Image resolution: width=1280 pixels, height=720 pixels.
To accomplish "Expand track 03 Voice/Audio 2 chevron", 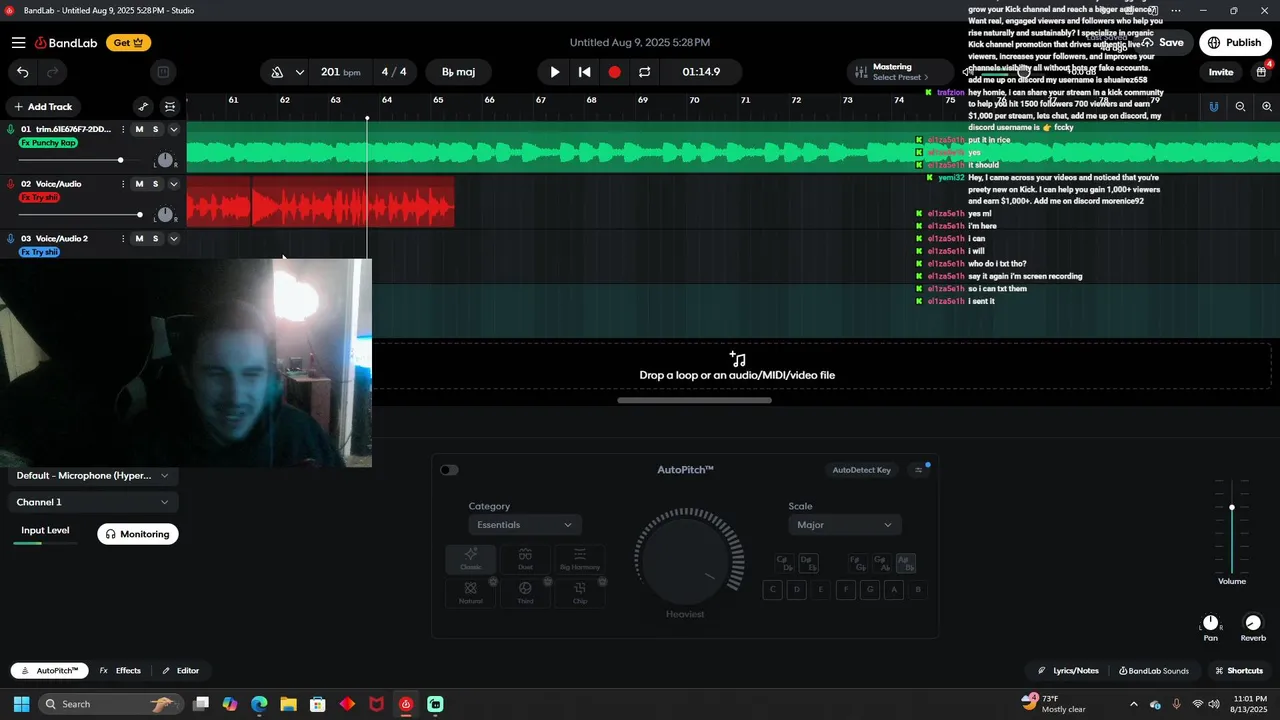I will click(173, 238).
